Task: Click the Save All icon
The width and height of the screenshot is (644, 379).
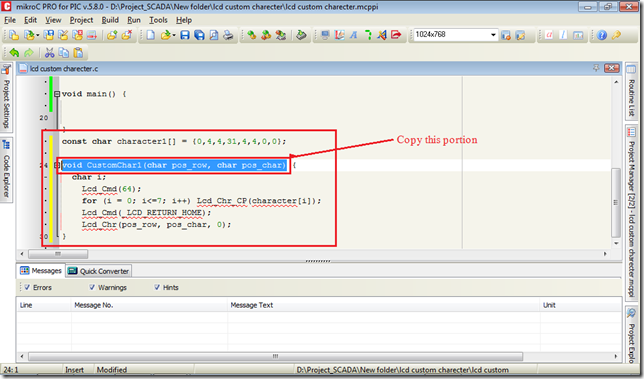Action: pyautogui.click(x=199, y=35)
